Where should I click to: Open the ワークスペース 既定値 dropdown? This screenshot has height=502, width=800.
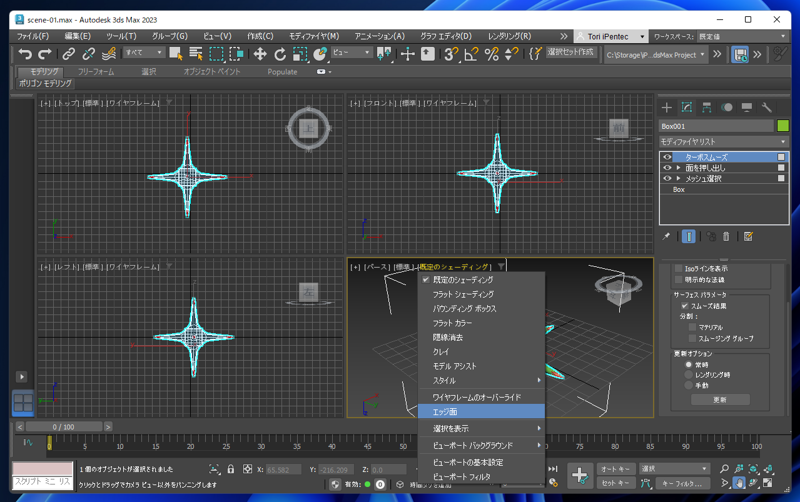click(x=742, y=36)
